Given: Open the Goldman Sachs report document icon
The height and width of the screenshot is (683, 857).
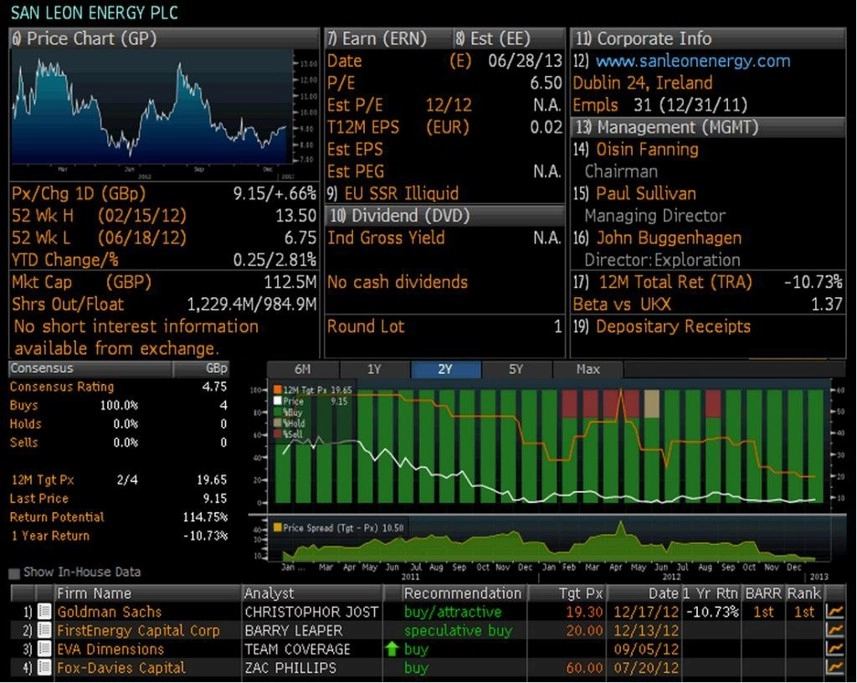Looking at the screenshot, I should tap(44, 612).
